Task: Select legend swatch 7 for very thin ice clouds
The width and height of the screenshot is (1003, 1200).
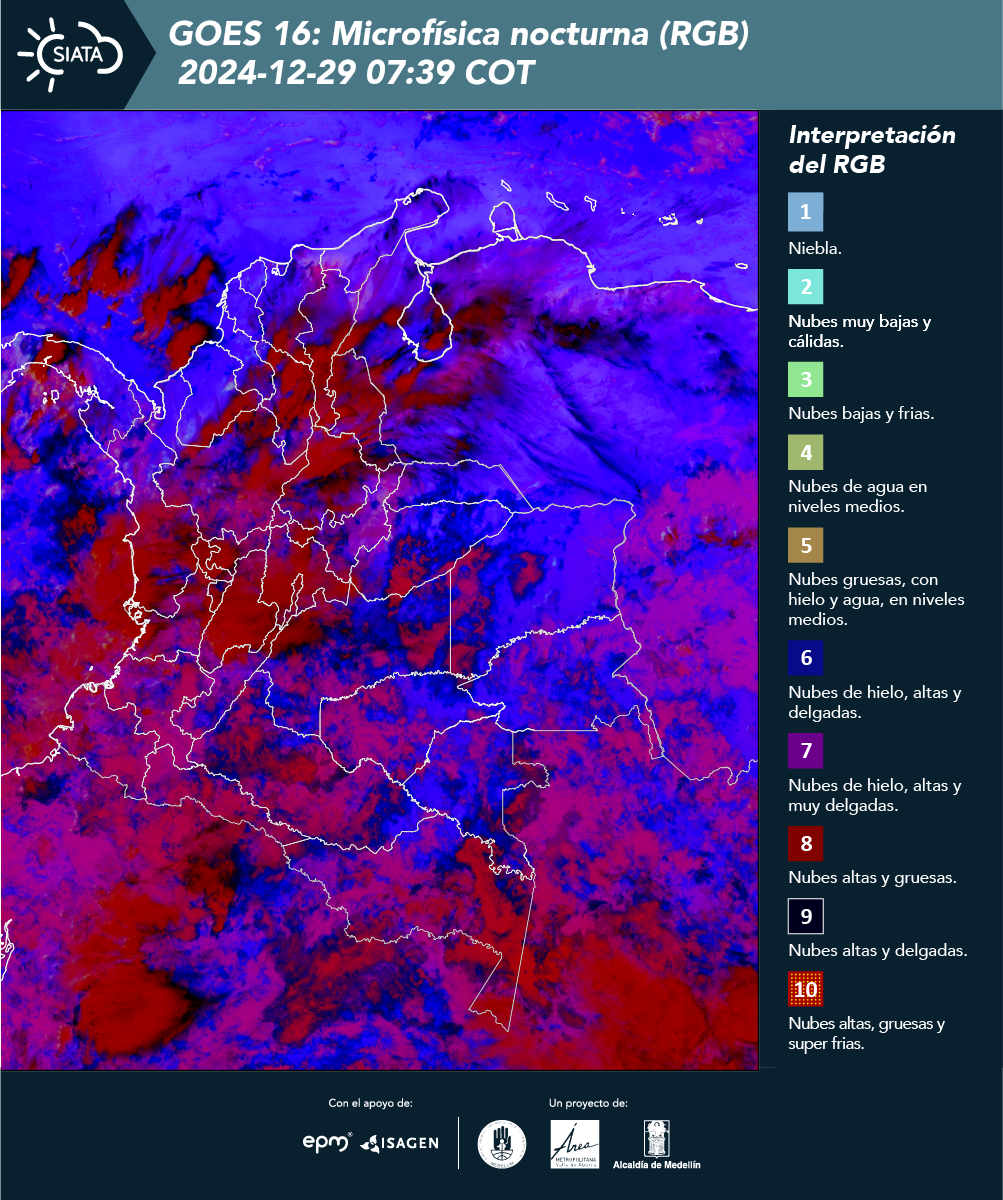Action: 805,750
